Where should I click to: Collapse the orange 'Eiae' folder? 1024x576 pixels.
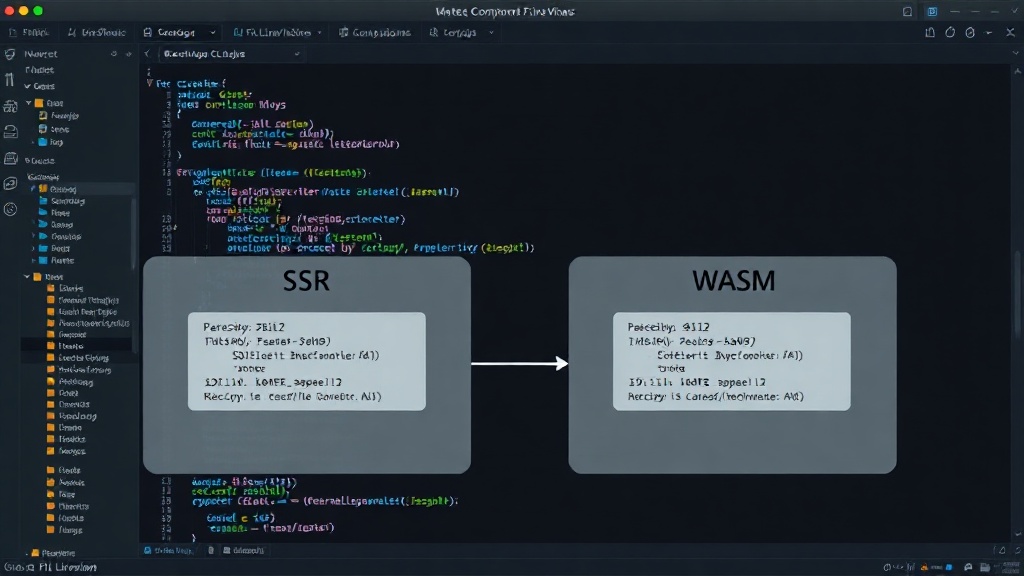pyautogui.click(x=29, y=103)
